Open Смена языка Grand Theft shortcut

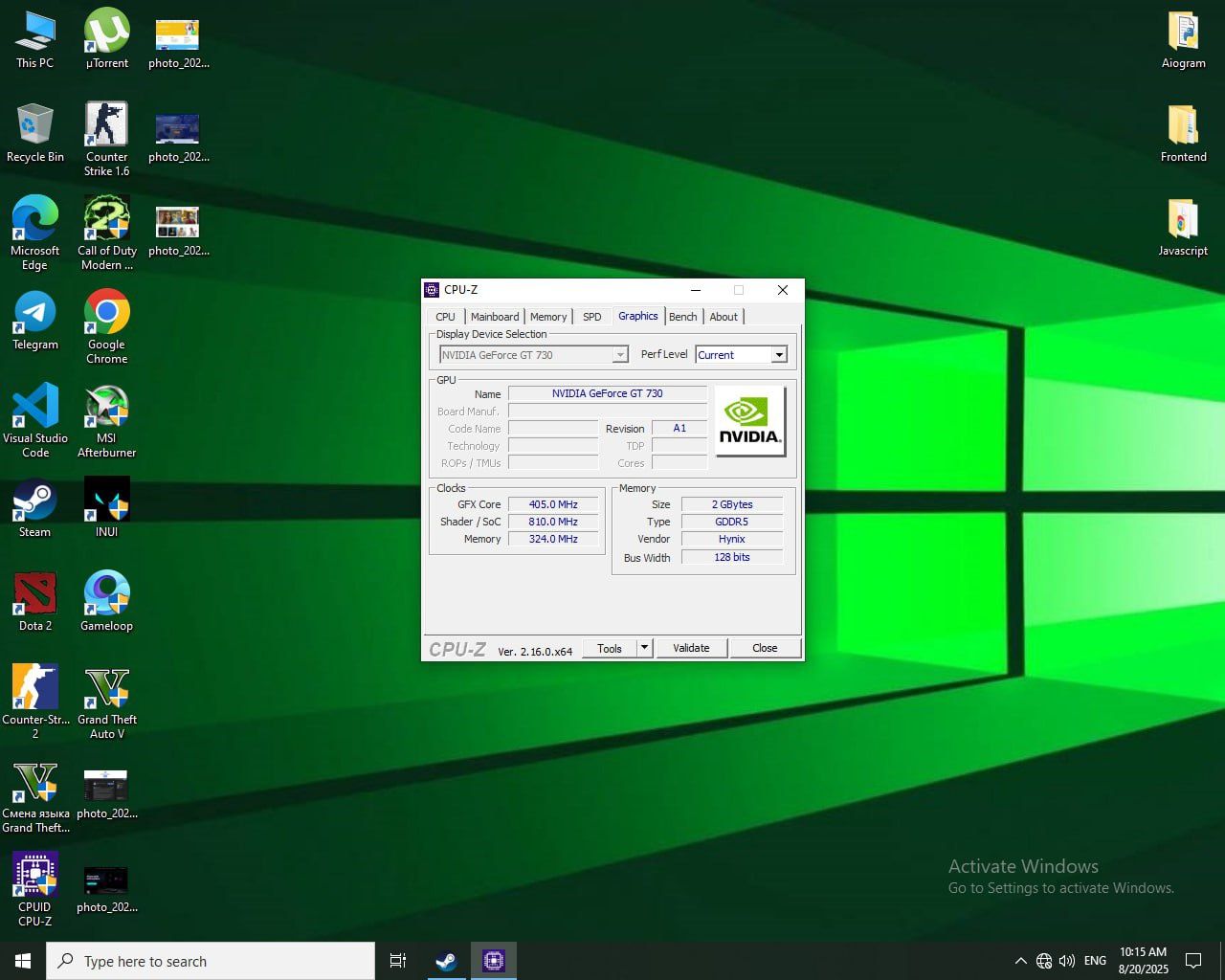35,796
